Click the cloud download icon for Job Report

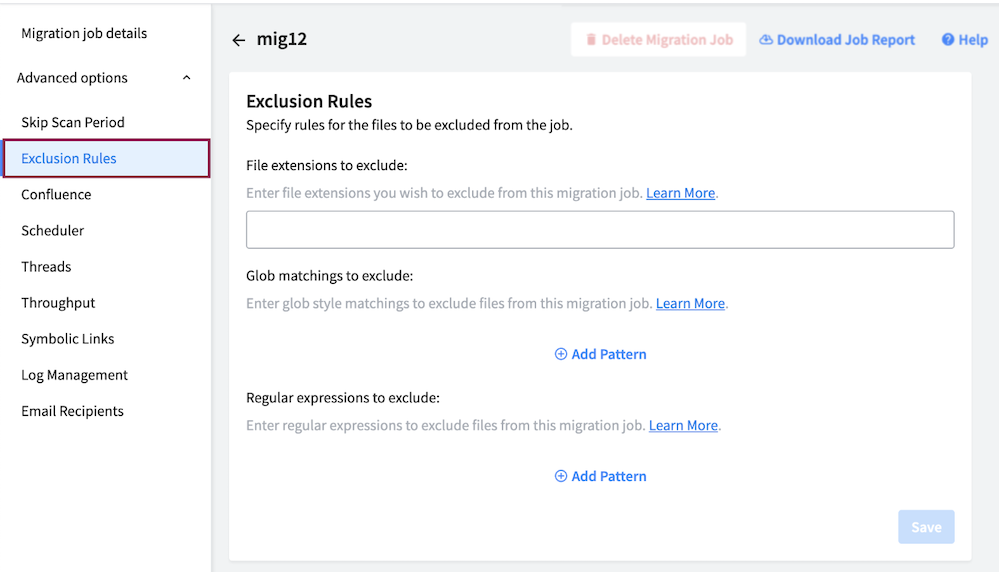[x=766, y=39]
